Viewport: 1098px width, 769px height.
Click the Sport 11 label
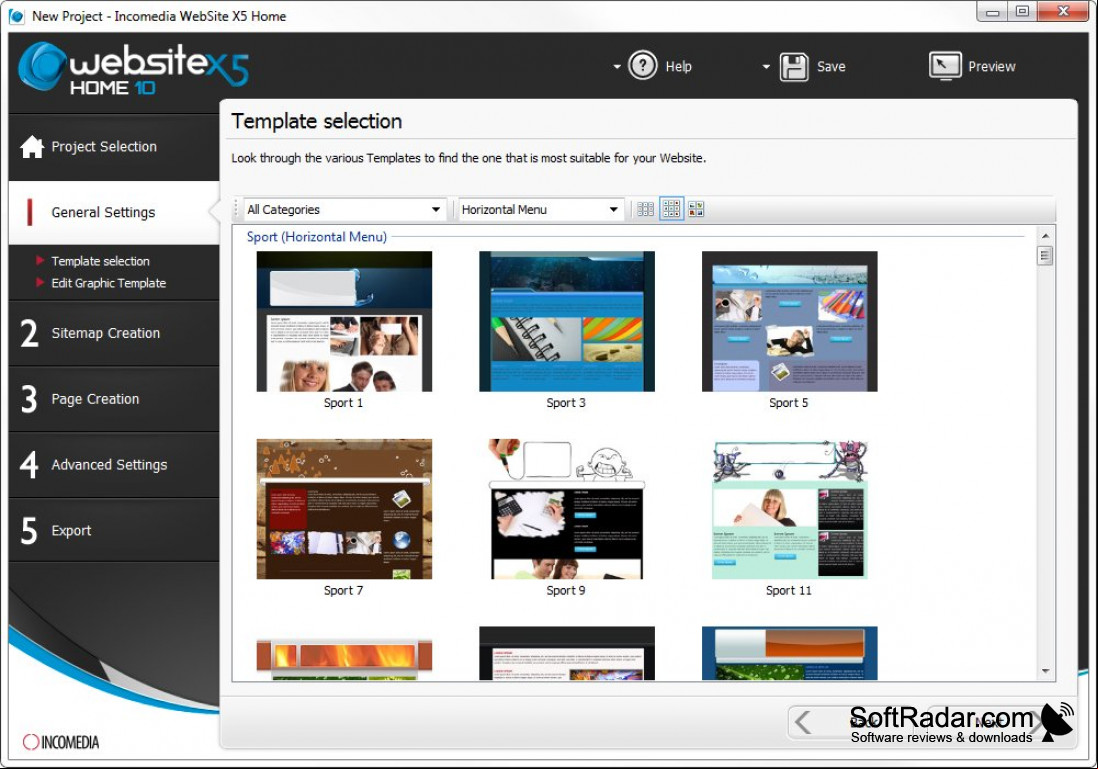point(788,590)
